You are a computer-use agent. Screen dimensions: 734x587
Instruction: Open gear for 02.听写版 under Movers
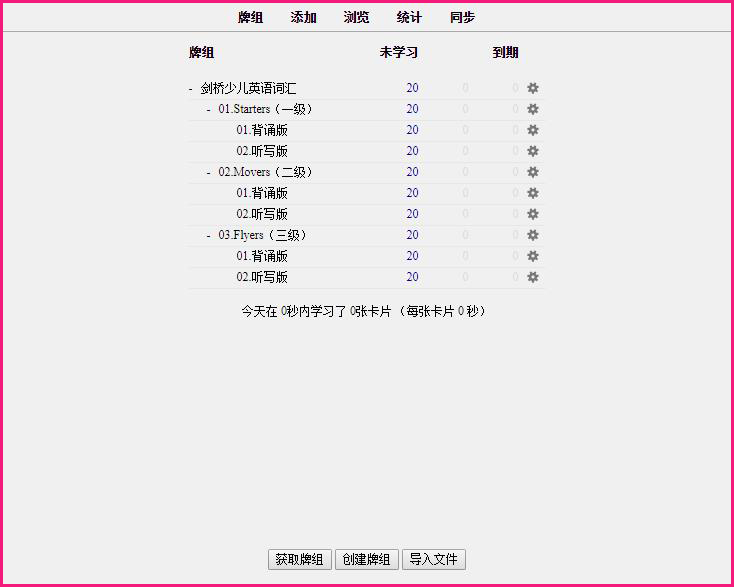(x=533, y=214)
